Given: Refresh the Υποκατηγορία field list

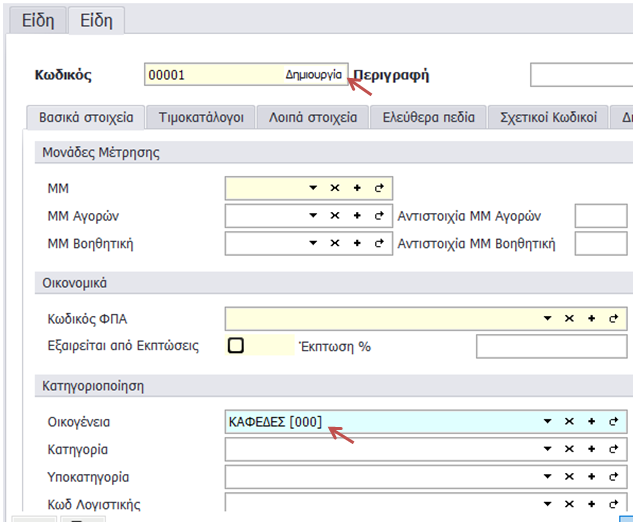Looking at the screenshot, I should 613,477.
